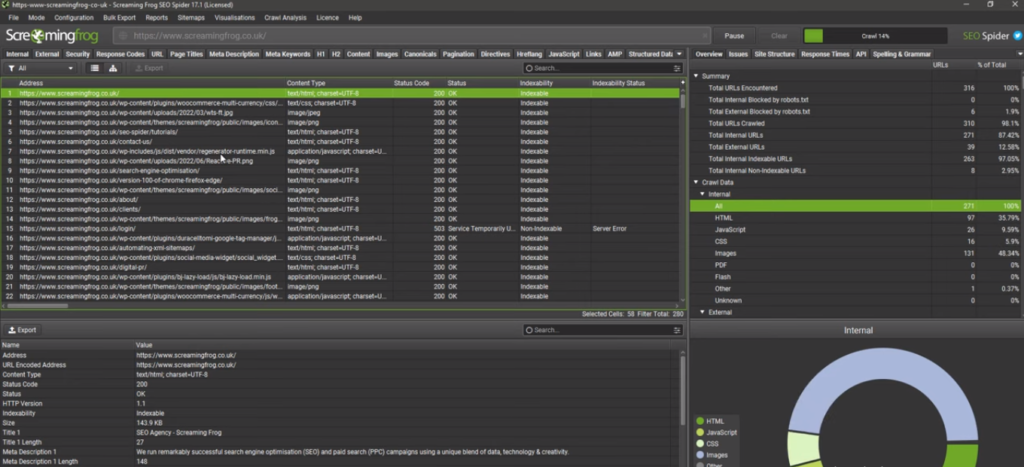The width and height of the screenshot is (1024, 467).
Task: Click Total URLs Crawled summary row
Action: tap(856, 123)
